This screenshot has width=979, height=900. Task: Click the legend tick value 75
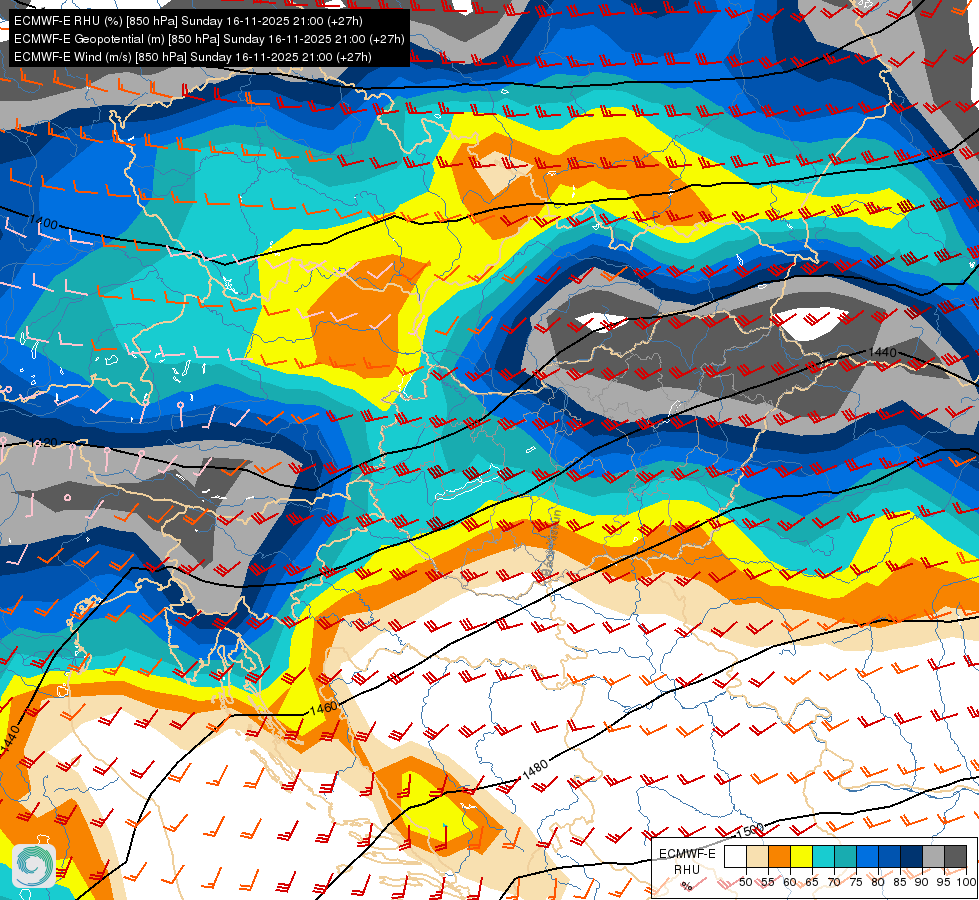(856, 883)
